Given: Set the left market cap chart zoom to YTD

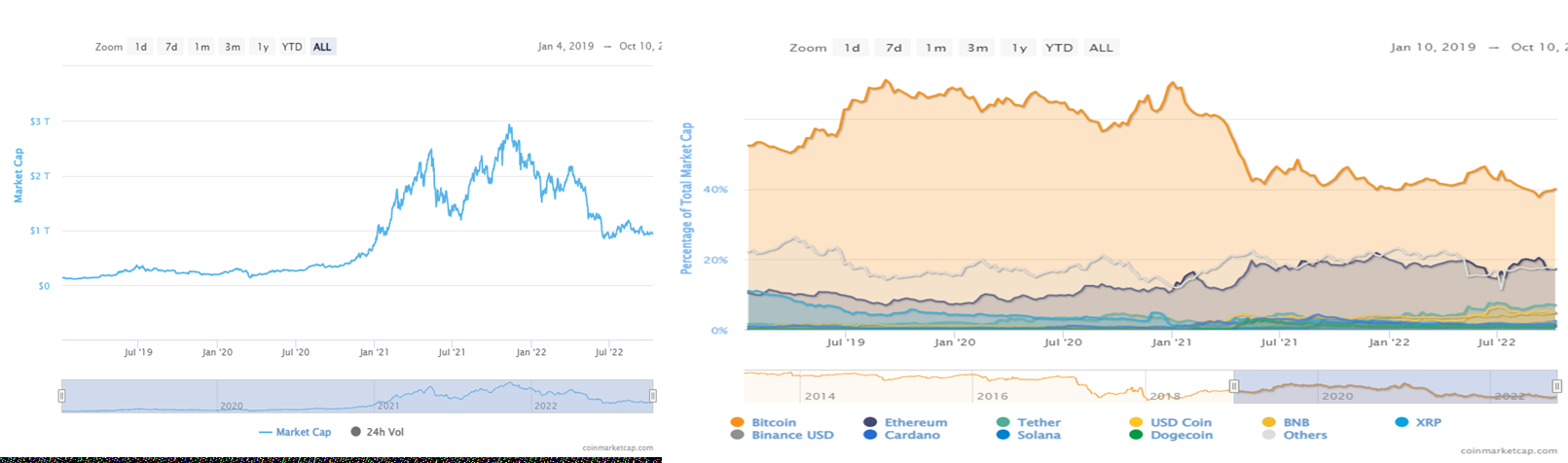Looking at the screenshot, I should (292, 47).
